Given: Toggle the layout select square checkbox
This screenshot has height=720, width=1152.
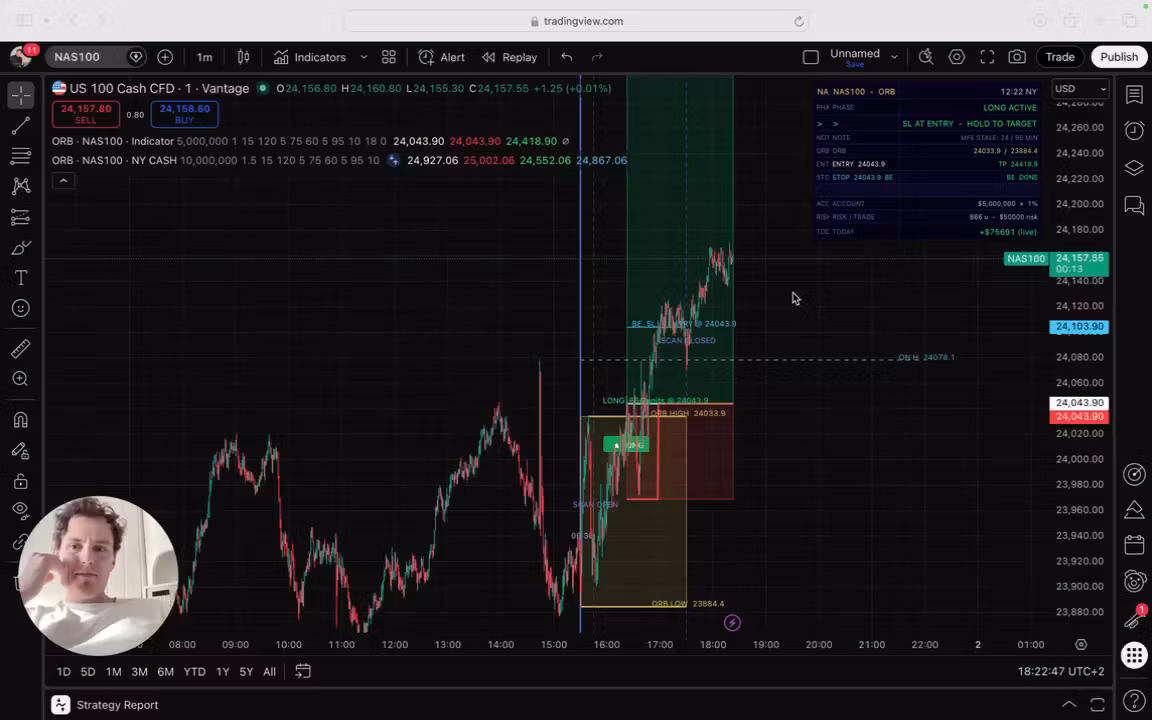Looking at the screenshot, I should click(811, 57).
